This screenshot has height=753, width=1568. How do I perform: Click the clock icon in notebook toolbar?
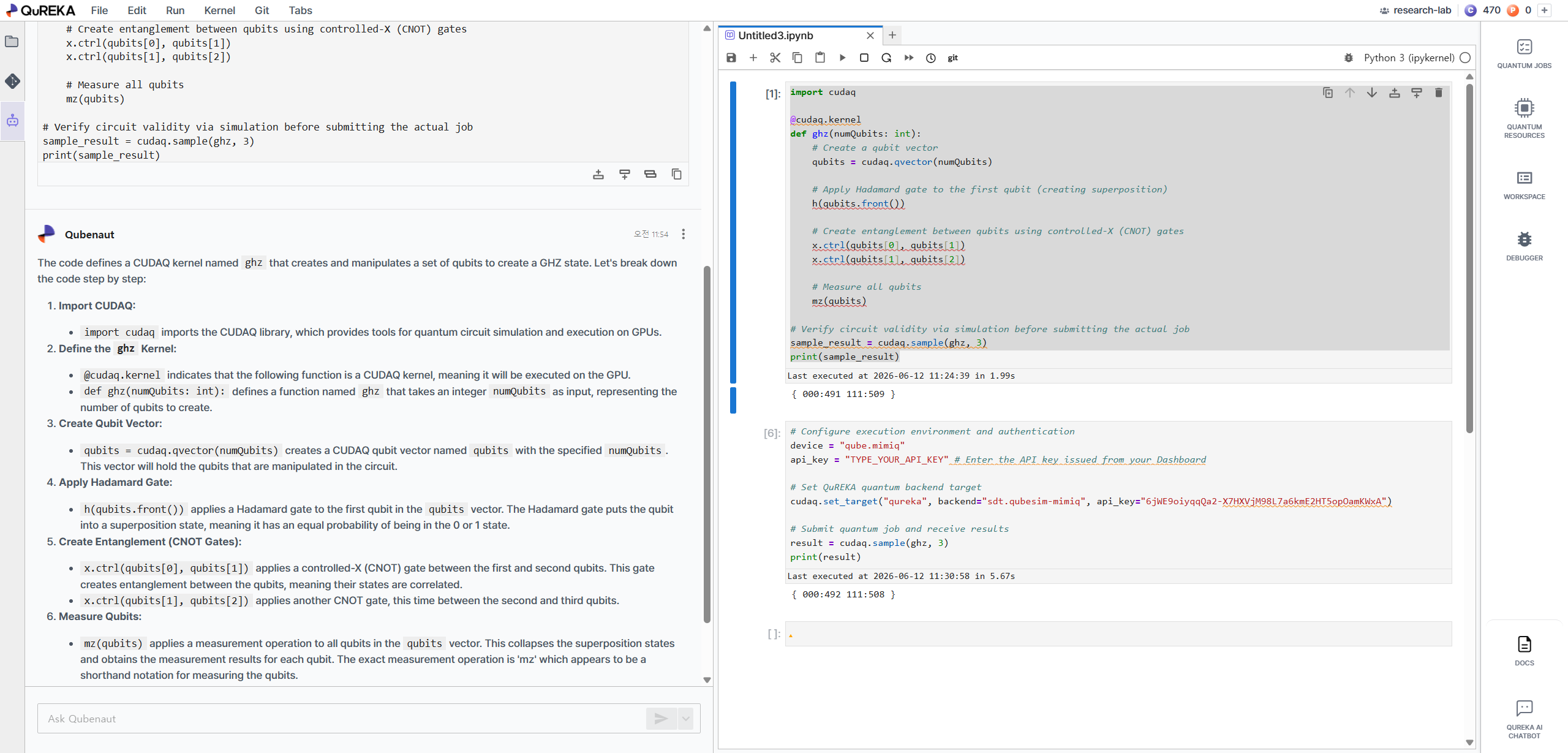click(931, 58)
